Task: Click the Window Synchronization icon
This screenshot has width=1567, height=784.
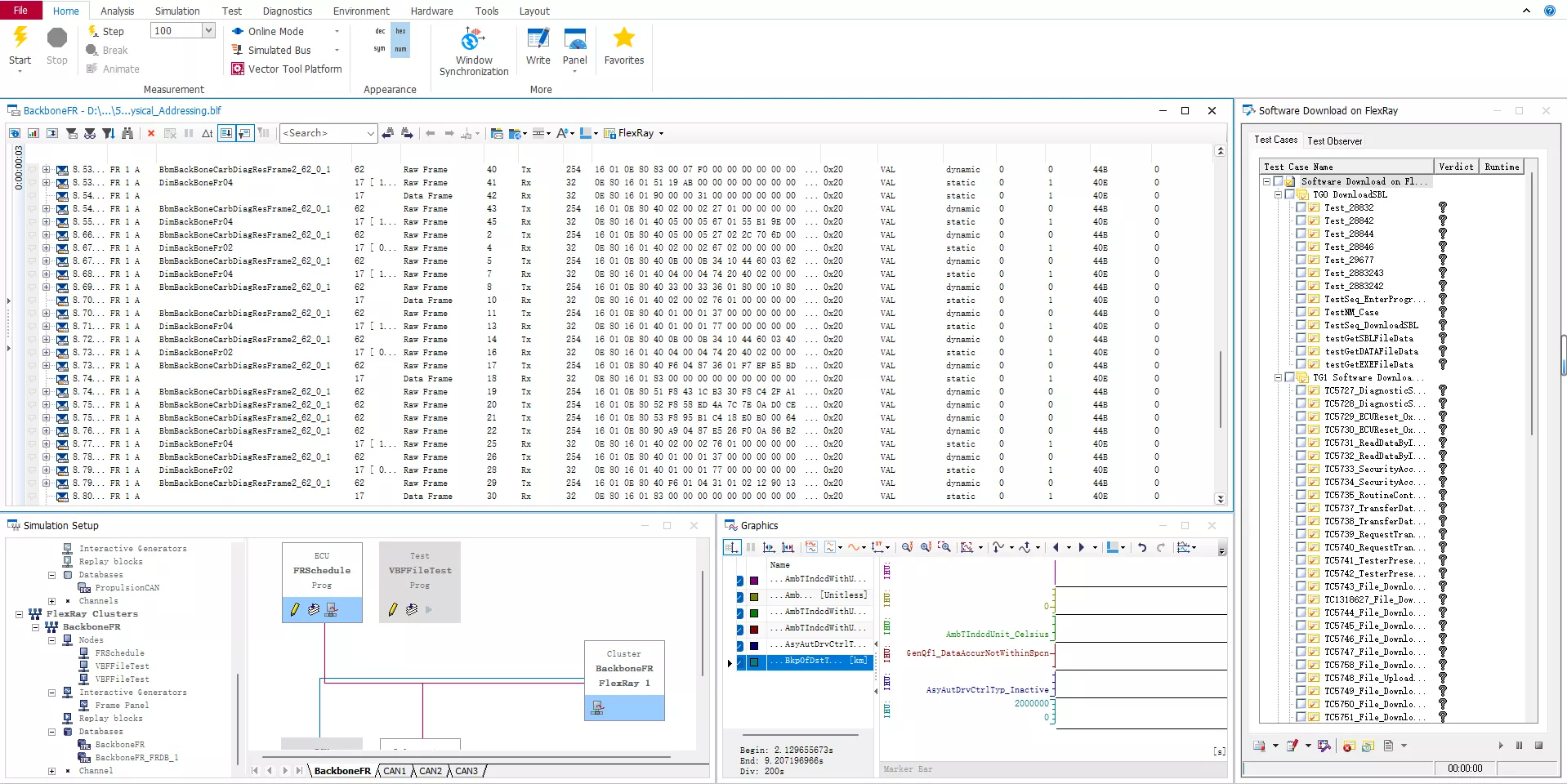Action: 473,38
